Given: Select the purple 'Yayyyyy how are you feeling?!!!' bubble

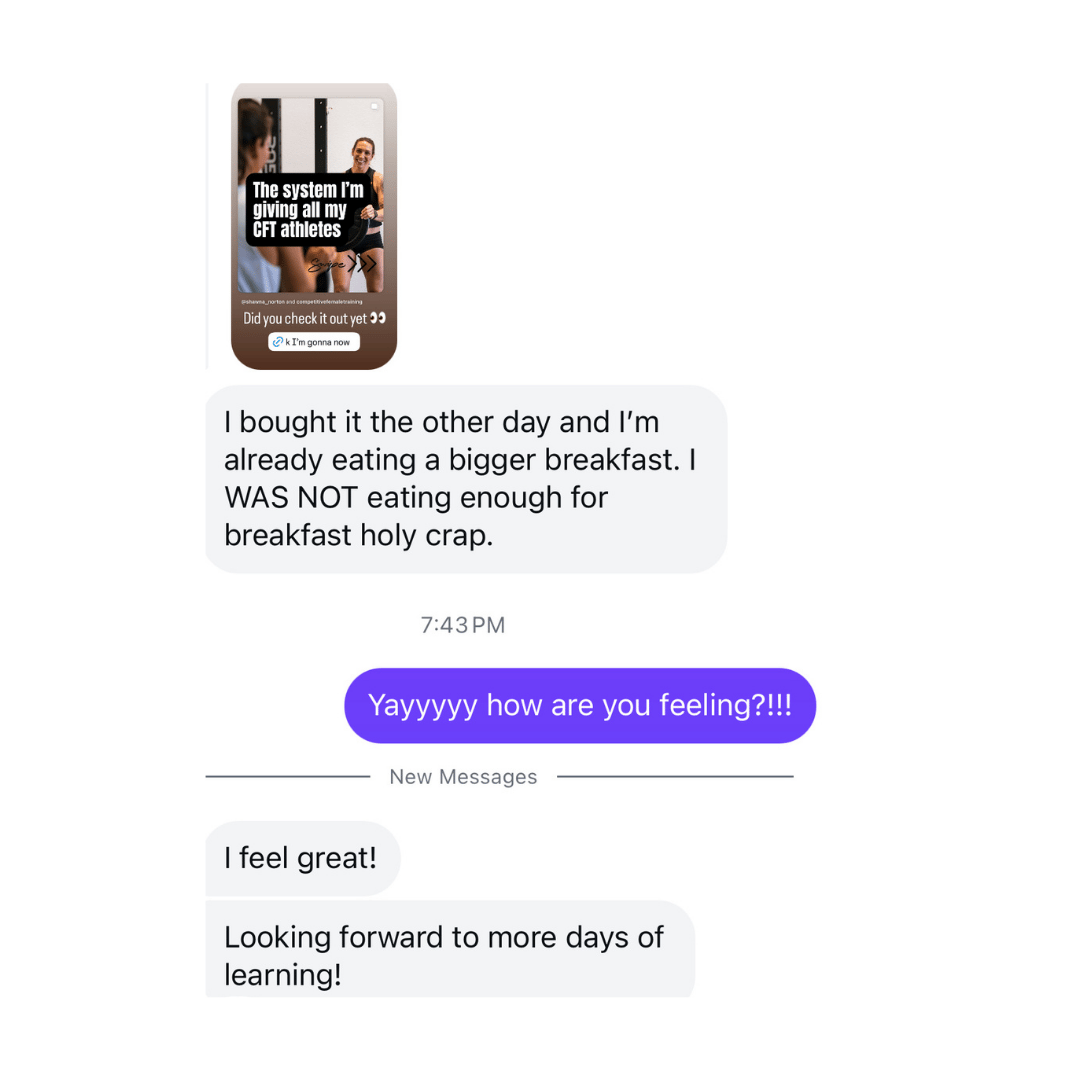Looking at the screenshot, I should (x=580, y=705).
